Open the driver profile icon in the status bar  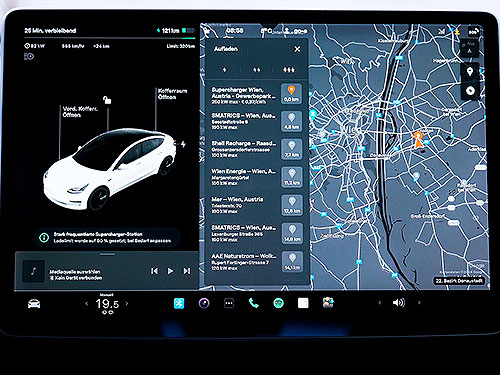[x=287, y=31]
